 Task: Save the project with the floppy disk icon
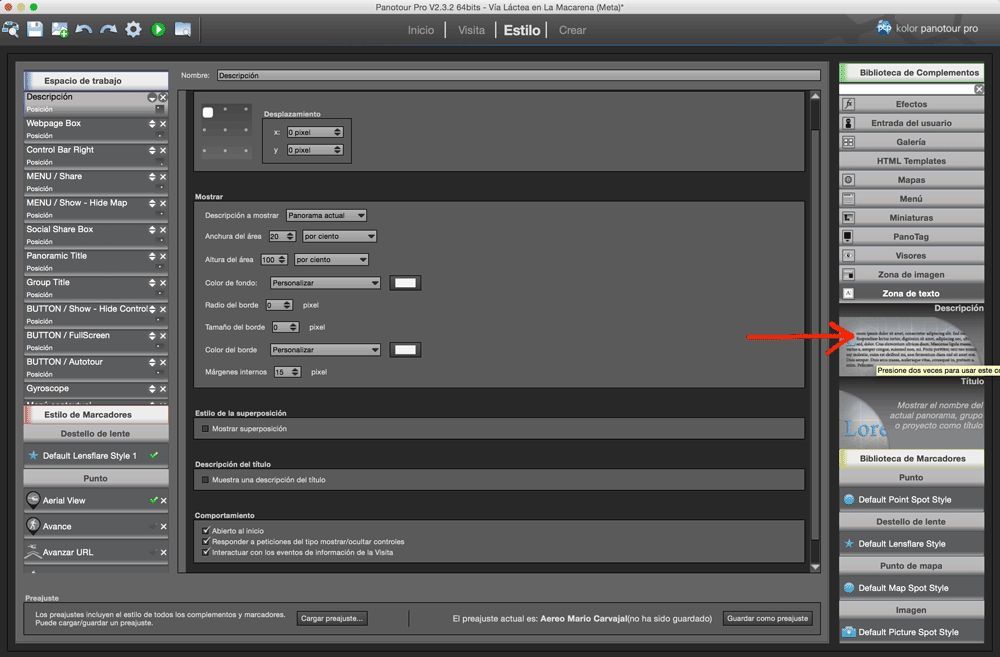[x=35, y=29]
